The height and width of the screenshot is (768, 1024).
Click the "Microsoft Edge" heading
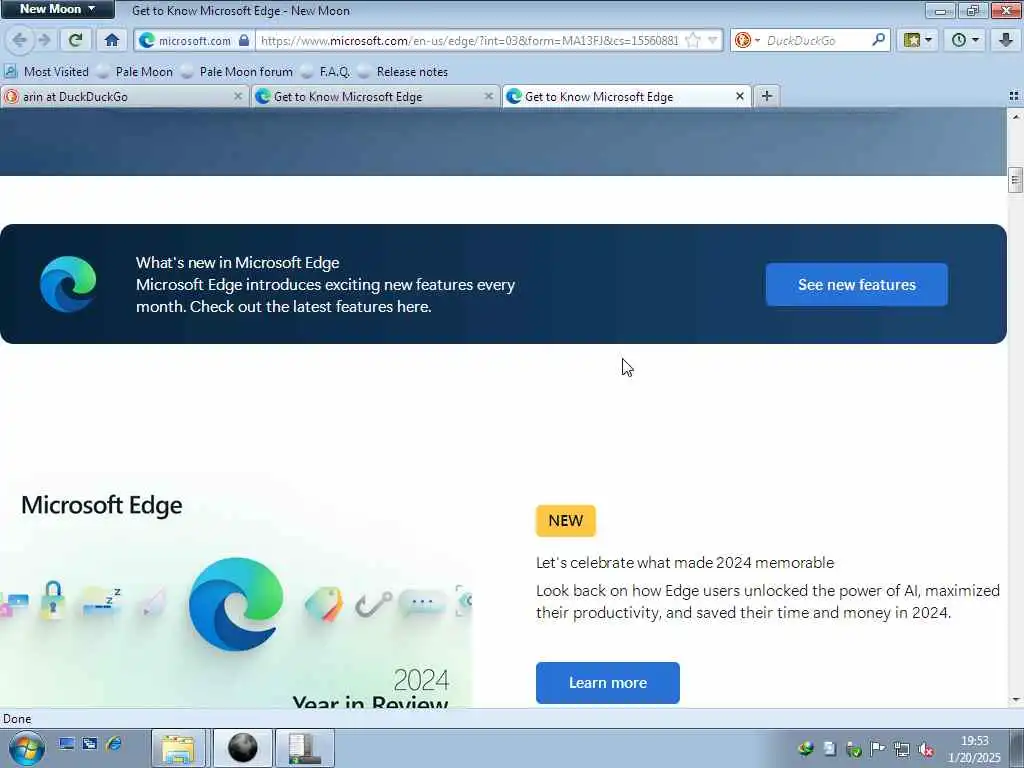[102, 505]
